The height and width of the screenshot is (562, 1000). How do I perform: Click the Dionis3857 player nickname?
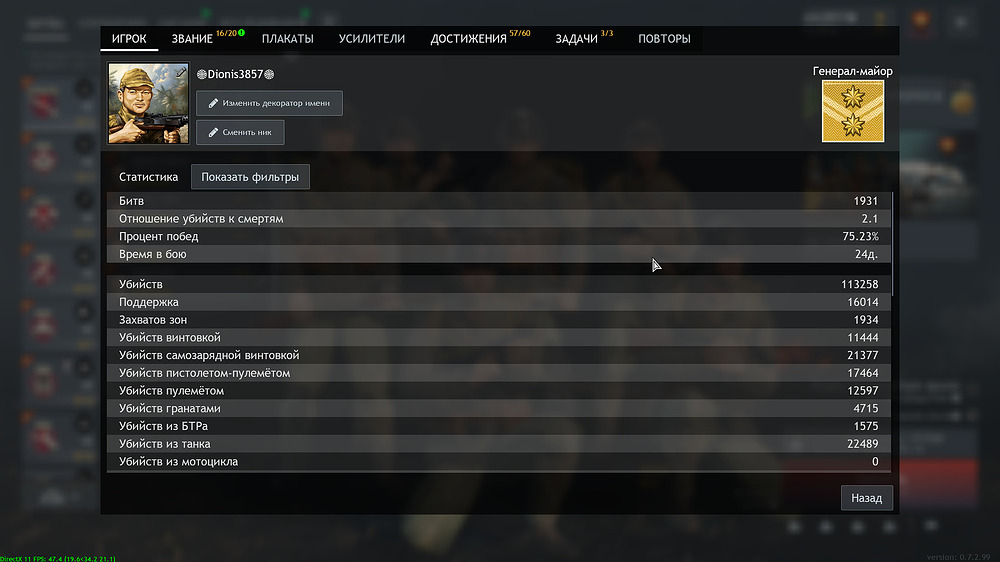click(x=234, y=75)
